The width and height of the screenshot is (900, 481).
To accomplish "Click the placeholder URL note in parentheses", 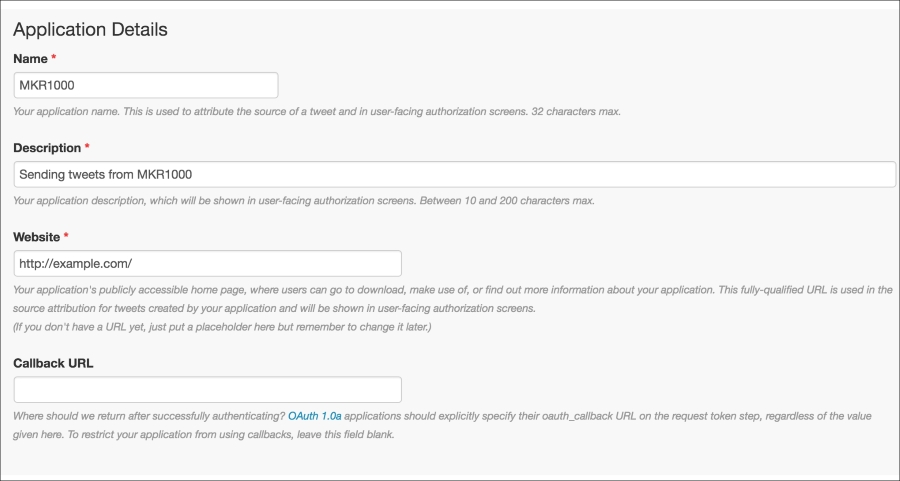I will [x=222, y=327].
